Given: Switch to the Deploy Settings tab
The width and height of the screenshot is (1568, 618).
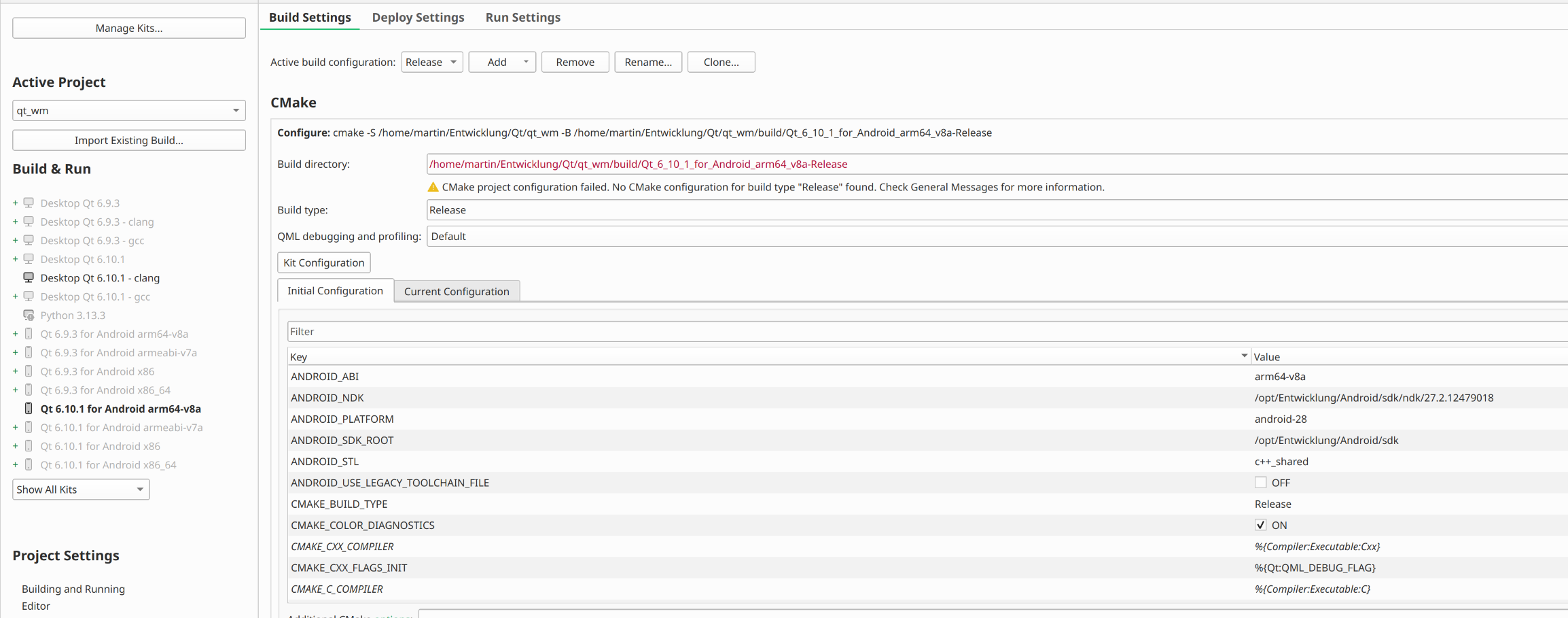Looking at the screenshot, I should pos(418,18).
